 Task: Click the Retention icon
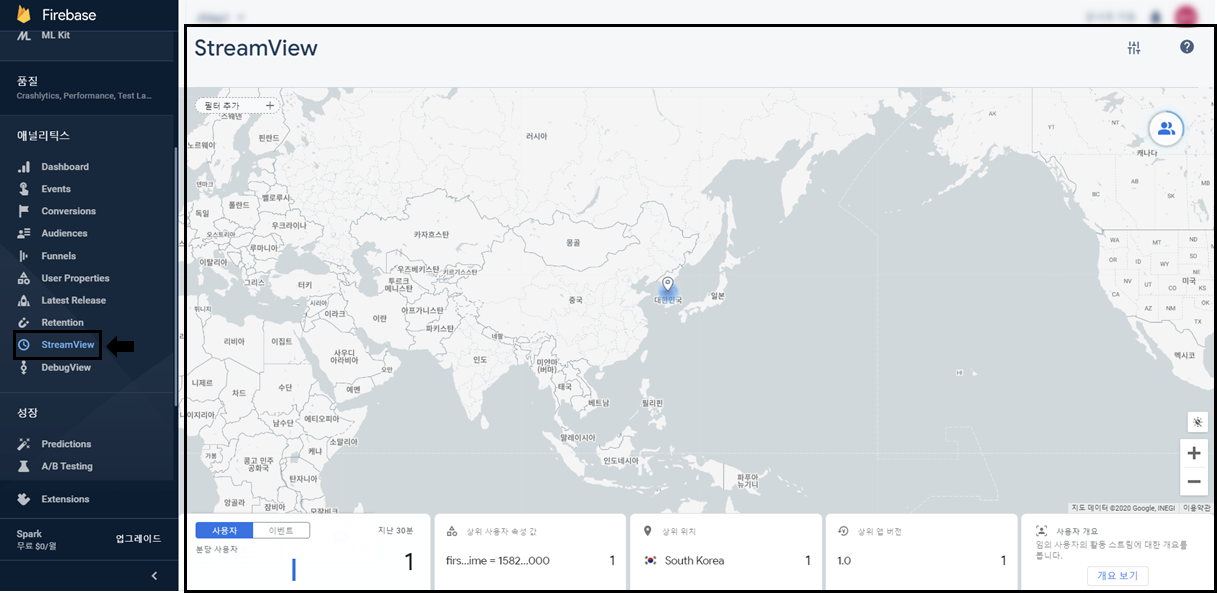click(24, 322)
